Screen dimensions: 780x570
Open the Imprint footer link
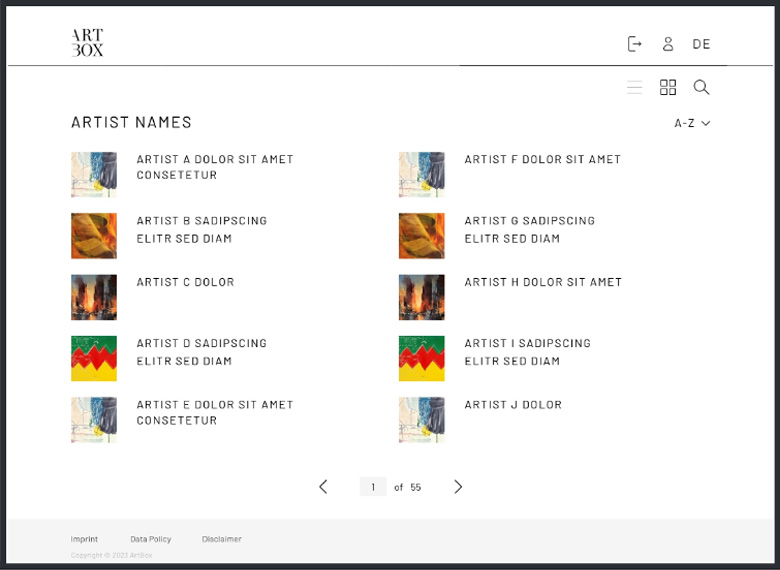(x=84, y=539)
